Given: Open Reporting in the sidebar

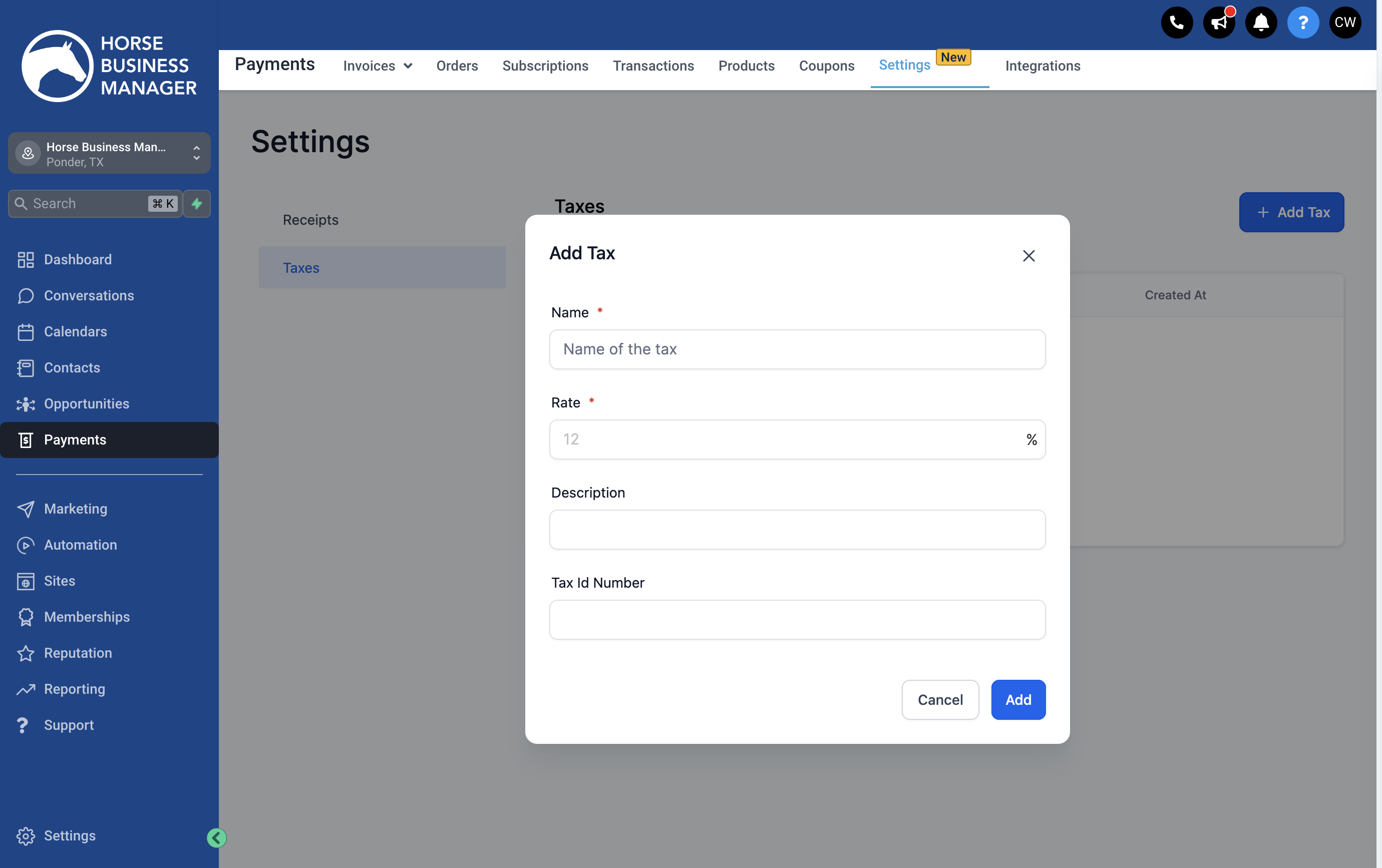Looking at the screenshot, I should click(109, 689).
